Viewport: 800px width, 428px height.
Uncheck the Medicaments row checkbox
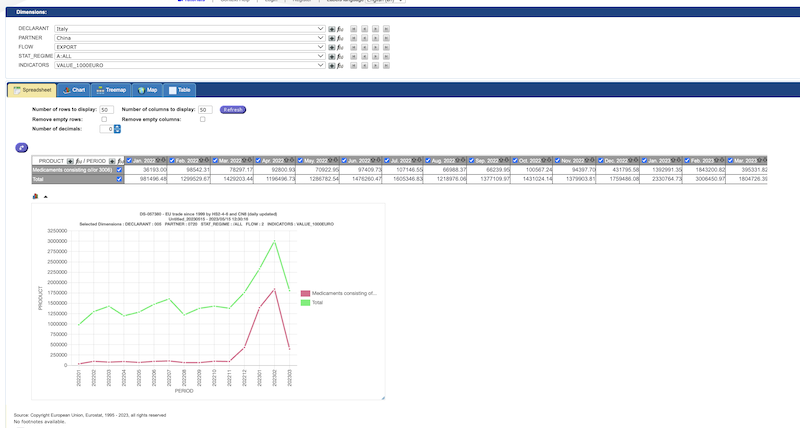120,170
